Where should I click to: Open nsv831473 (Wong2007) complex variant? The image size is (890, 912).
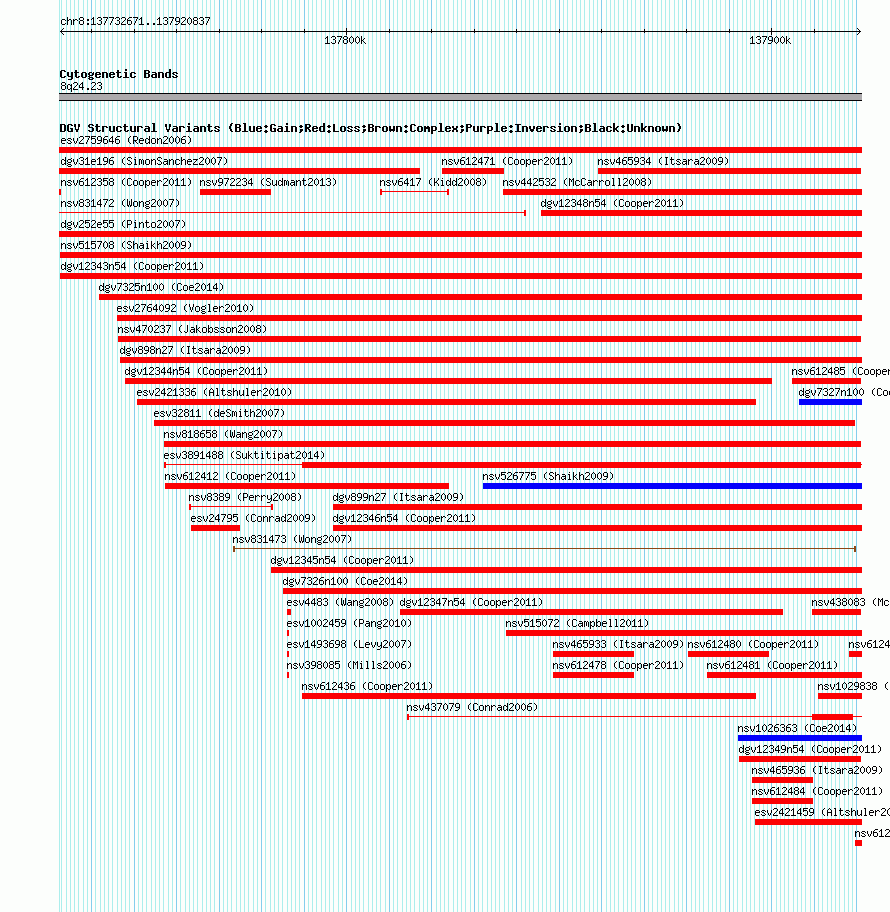[x=292, y=538]
